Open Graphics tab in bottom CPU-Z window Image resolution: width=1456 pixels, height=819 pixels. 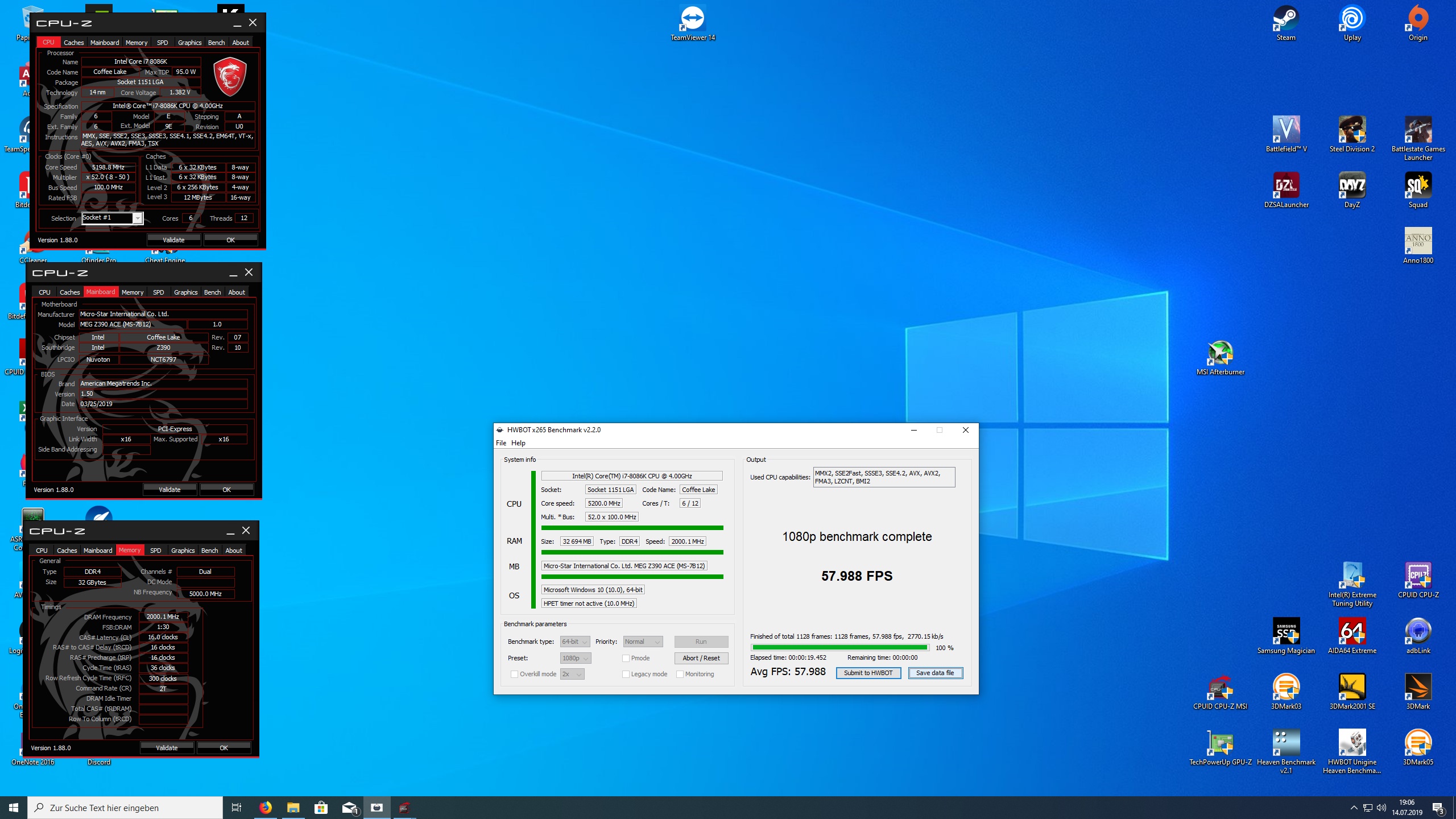(x=183, y=551)
